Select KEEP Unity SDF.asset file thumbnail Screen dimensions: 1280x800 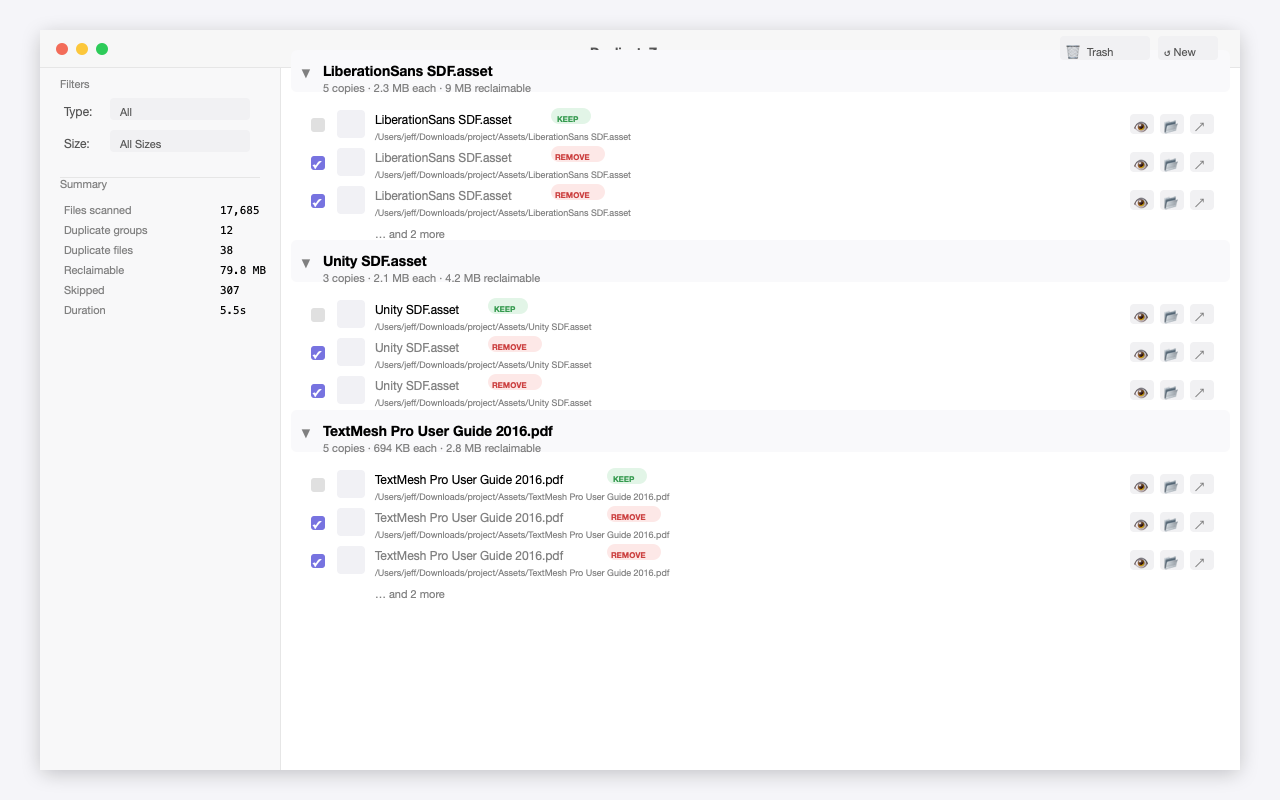(351, 314)
